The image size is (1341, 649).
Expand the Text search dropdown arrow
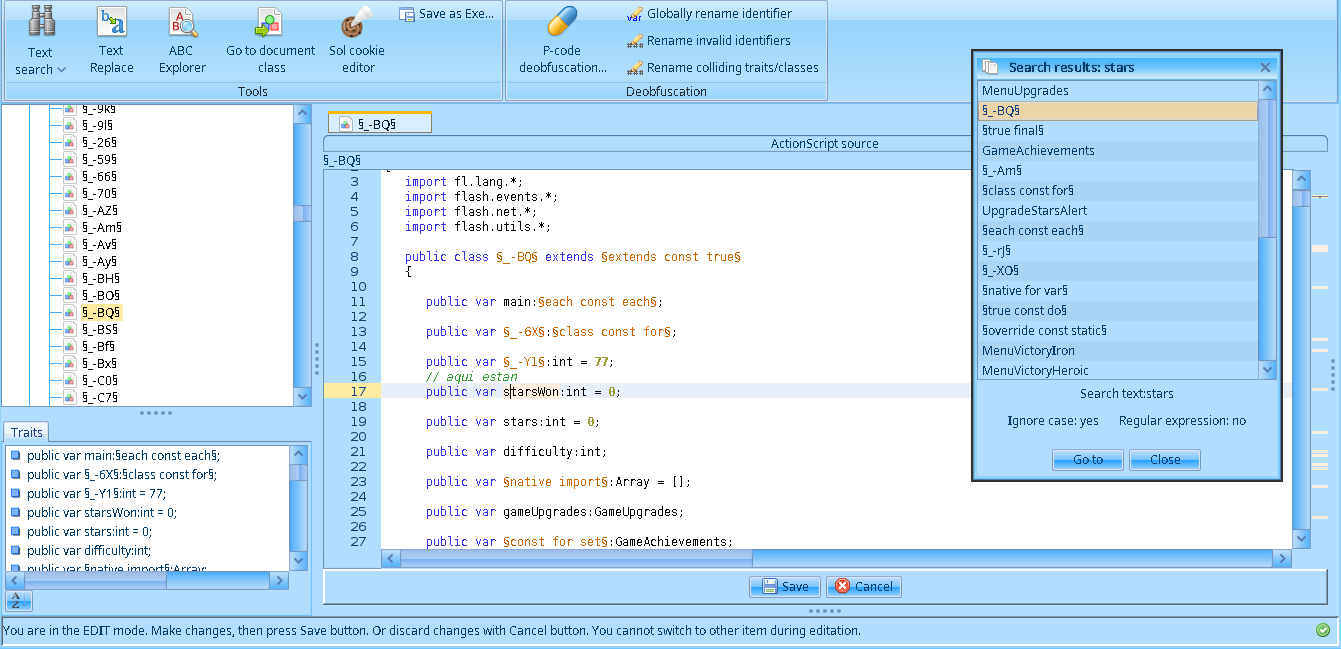pos(62,70)
